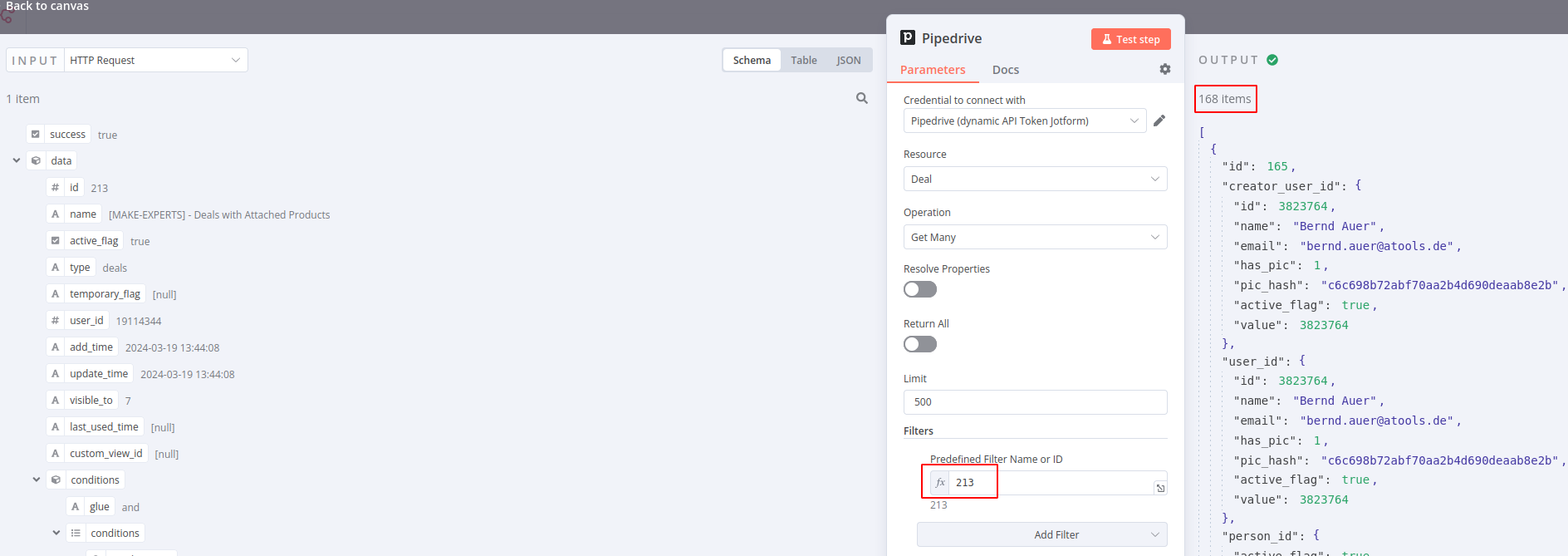Click the INPUT panel label
This screenshot has height=556, width=1568.
(35, 61)
